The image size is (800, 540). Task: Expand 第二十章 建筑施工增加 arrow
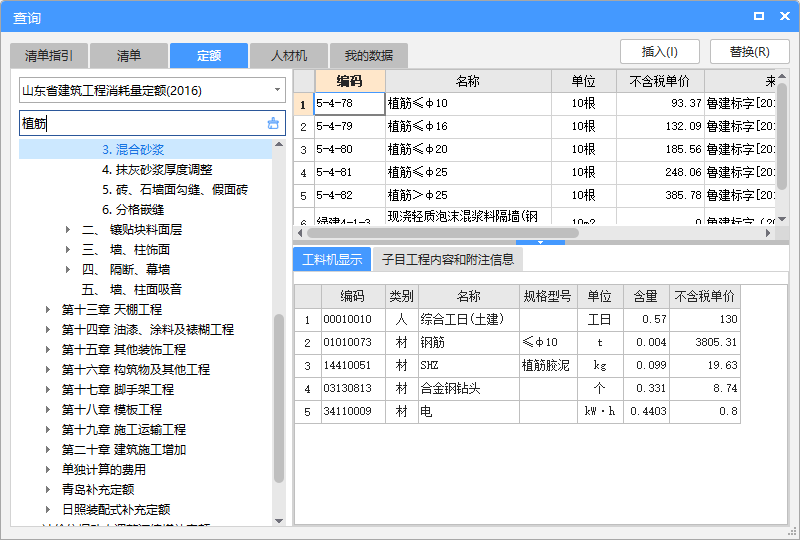pos(48,450)
